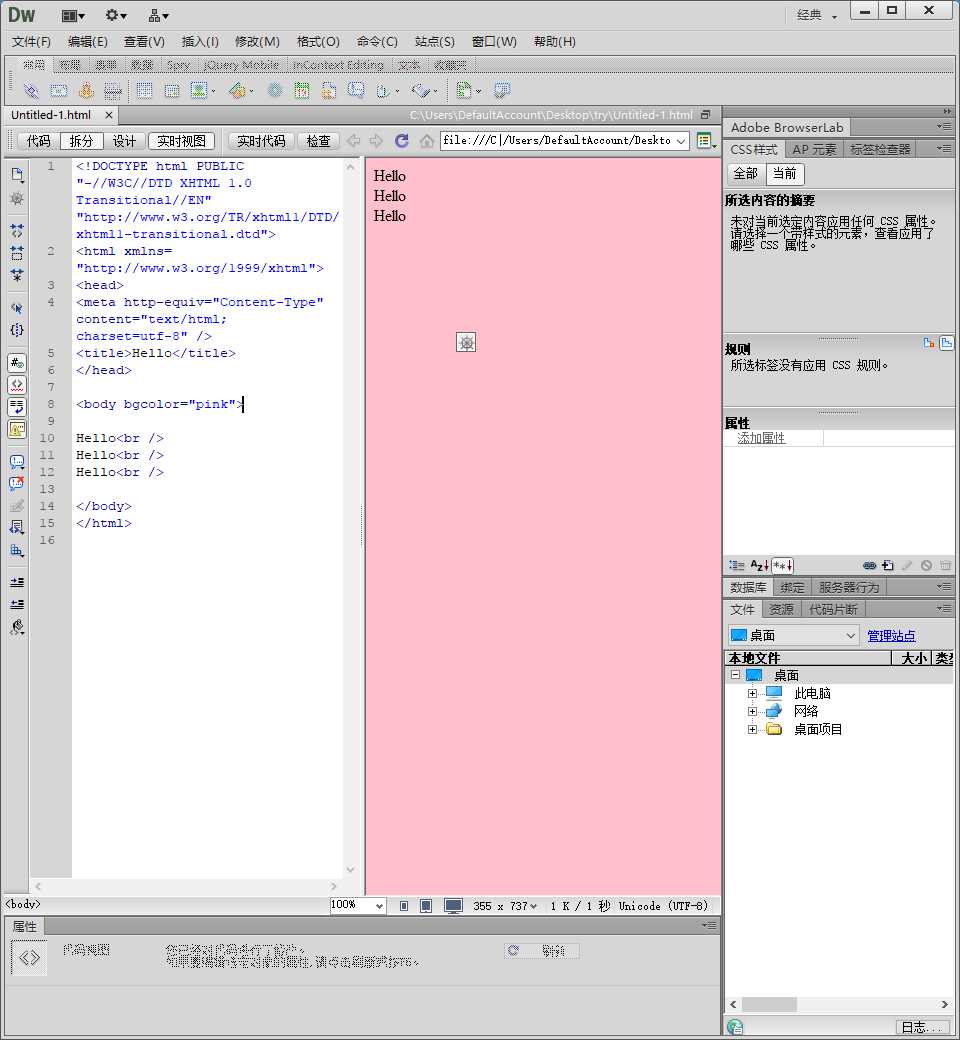The image size is (960, 1040).
Task: Switch to 代码 code view
Action: [x=38, y=141]
